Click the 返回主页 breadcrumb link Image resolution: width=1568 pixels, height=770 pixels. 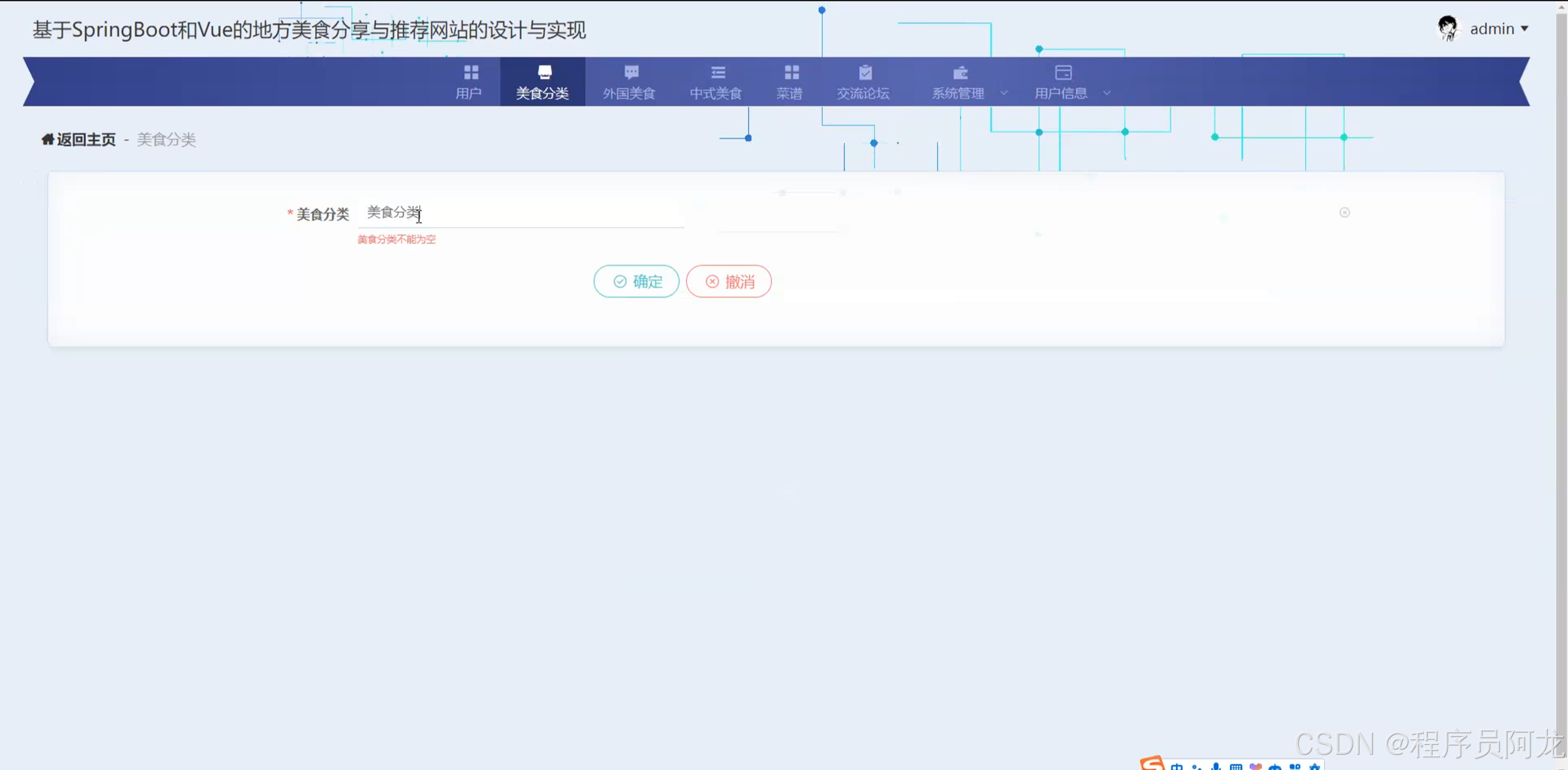86,139
